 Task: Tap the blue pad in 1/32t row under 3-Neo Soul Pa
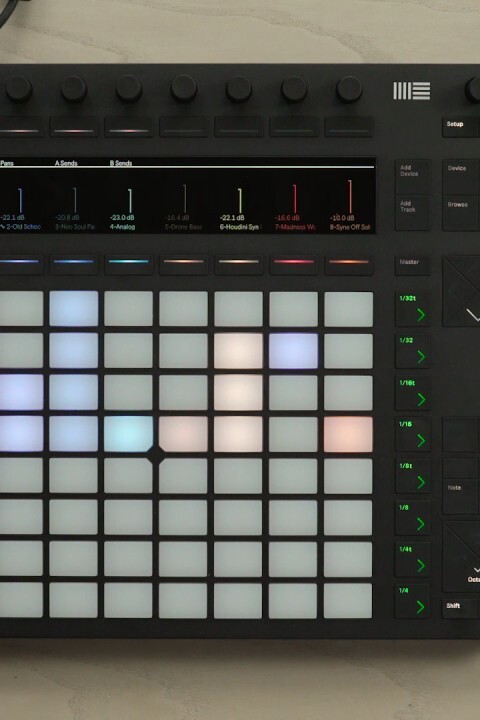point(74,309)
